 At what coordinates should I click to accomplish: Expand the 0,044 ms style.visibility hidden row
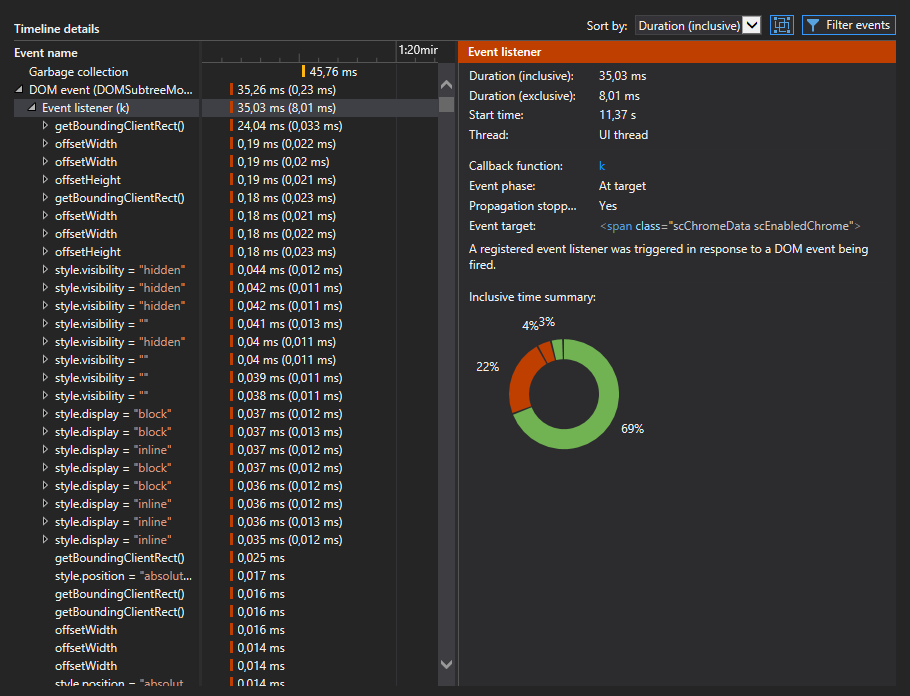coord(45,269)
